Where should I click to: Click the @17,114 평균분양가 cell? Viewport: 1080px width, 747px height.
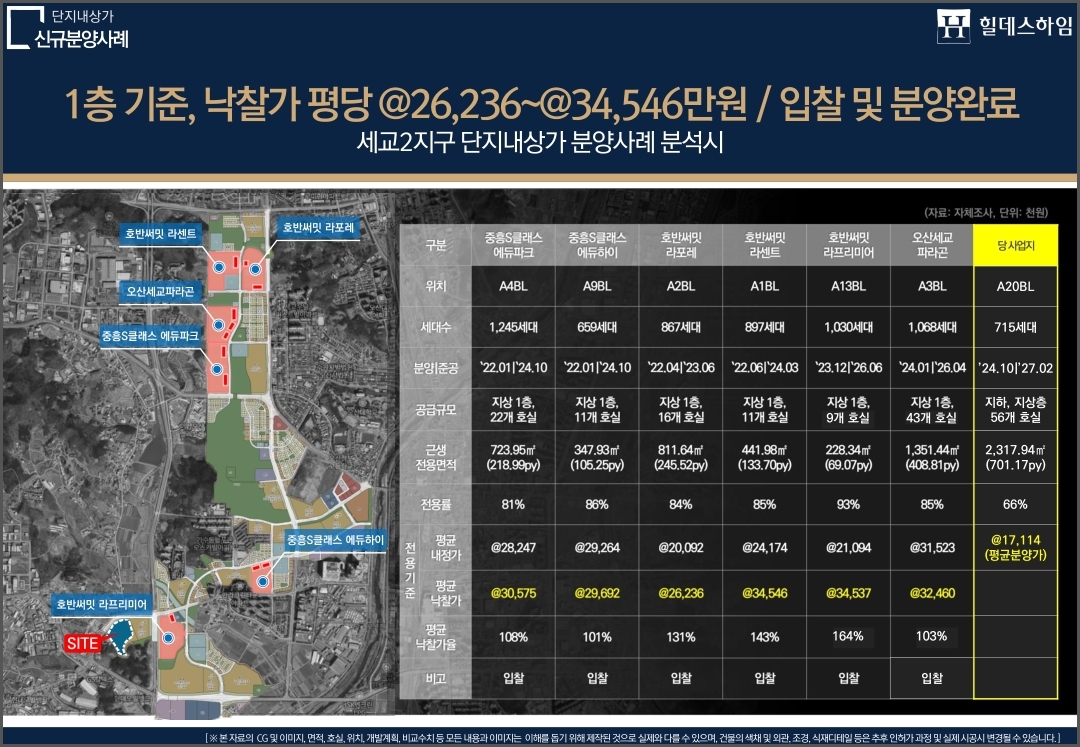[1015, 547]
